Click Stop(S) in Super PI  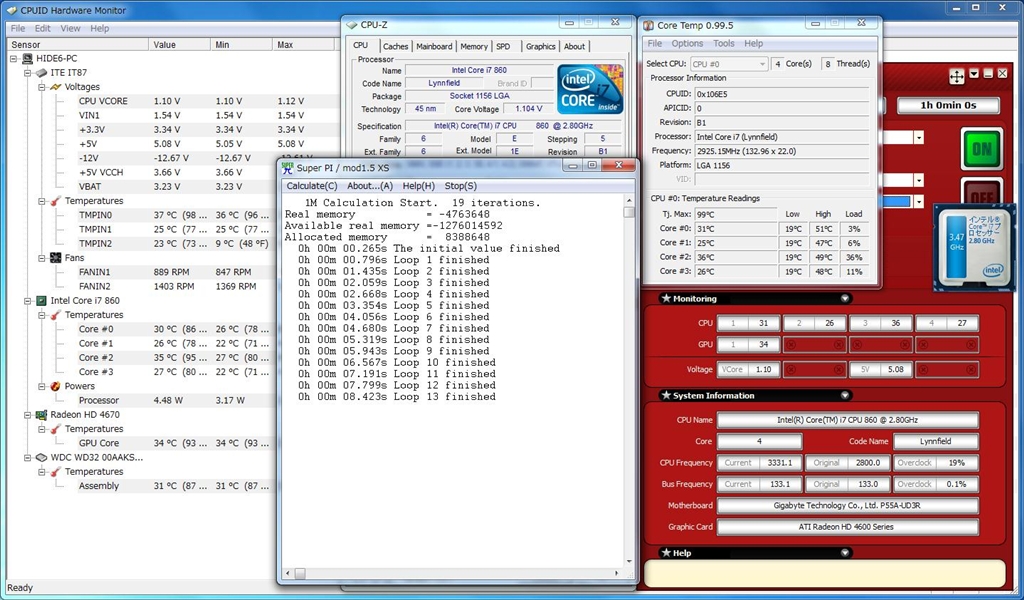tap(460, 186)
